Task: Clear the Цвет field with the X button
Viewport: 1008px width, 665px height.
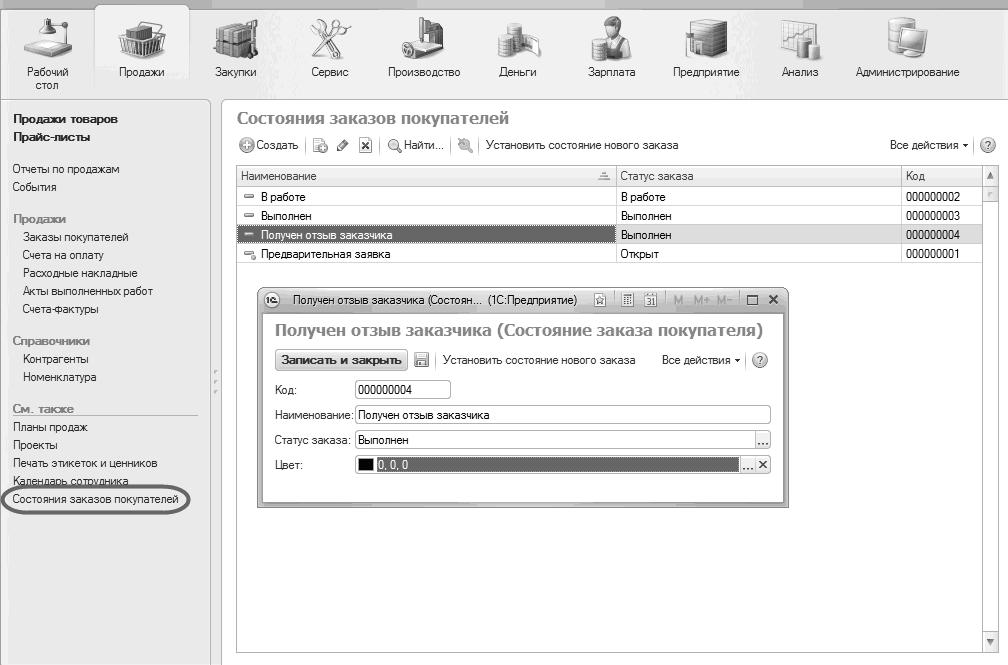Action: [x=763, y=465]
